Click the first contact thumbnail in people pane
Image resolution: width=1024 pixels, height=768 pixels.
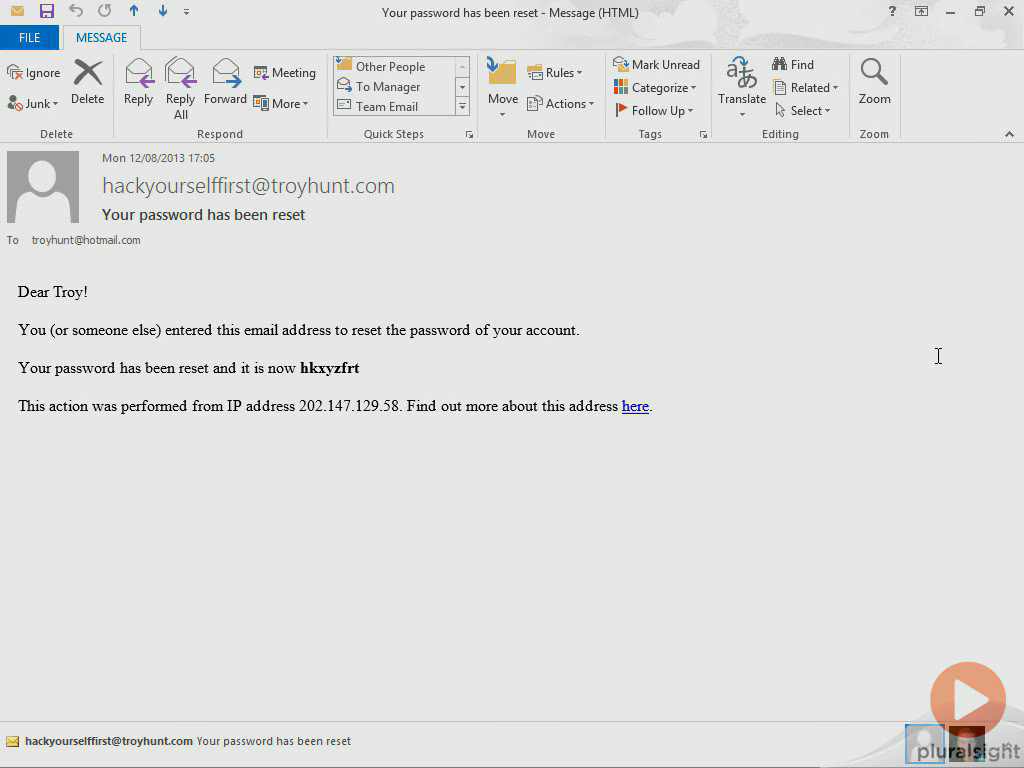point(925,743)
